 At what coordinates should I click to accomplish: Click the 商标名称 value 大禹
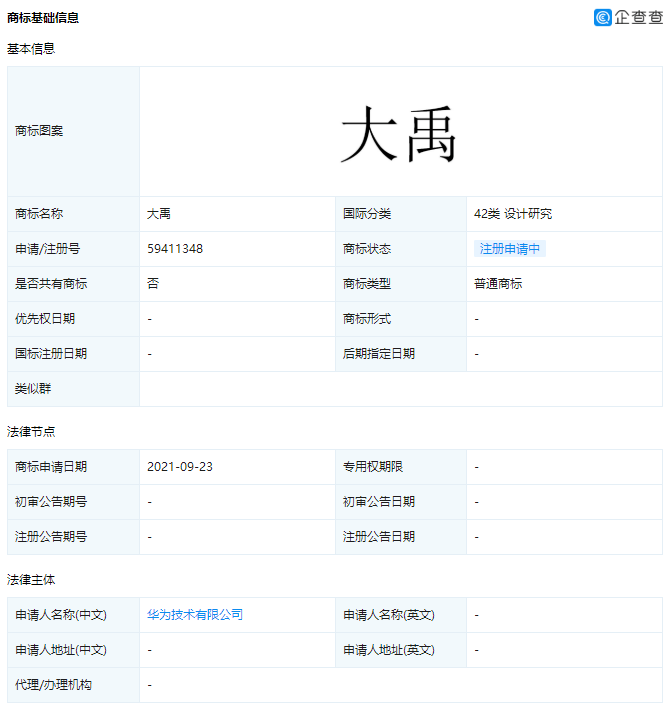(x=159, y=214)
